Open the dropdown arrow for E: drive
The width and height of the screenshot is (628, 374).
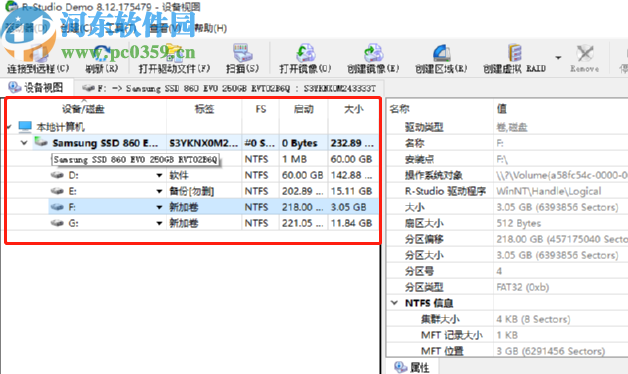tap(159, 191)
